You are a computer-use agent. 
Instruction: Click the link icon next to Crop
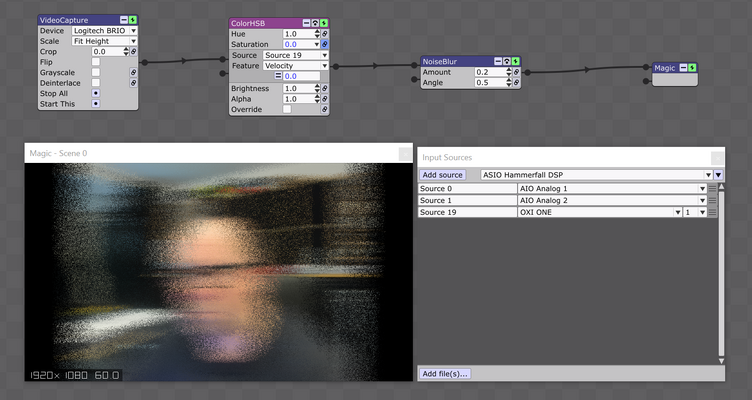pos(134,51)
